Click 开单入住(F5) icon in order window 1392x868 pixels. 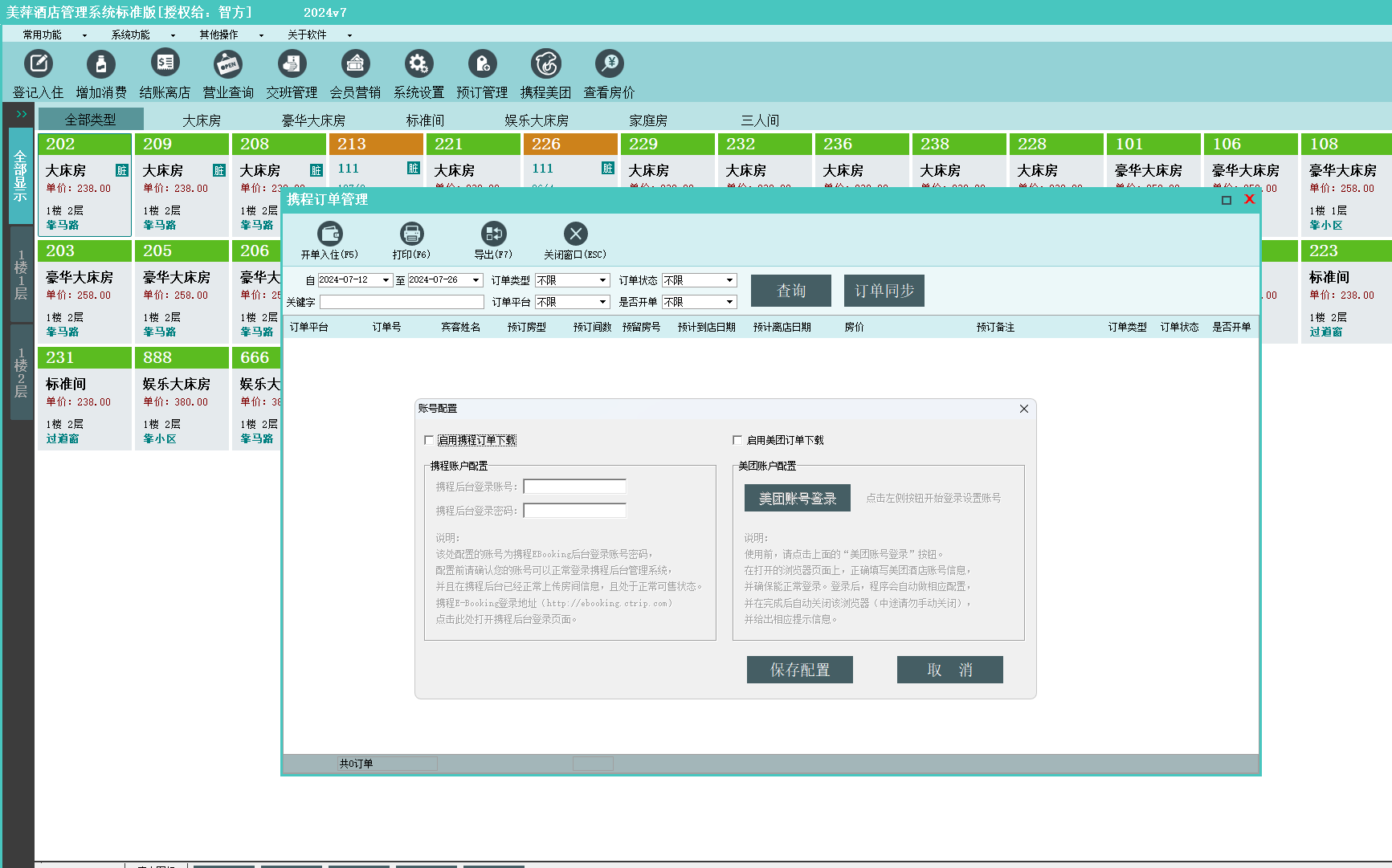tap(329, 234)
